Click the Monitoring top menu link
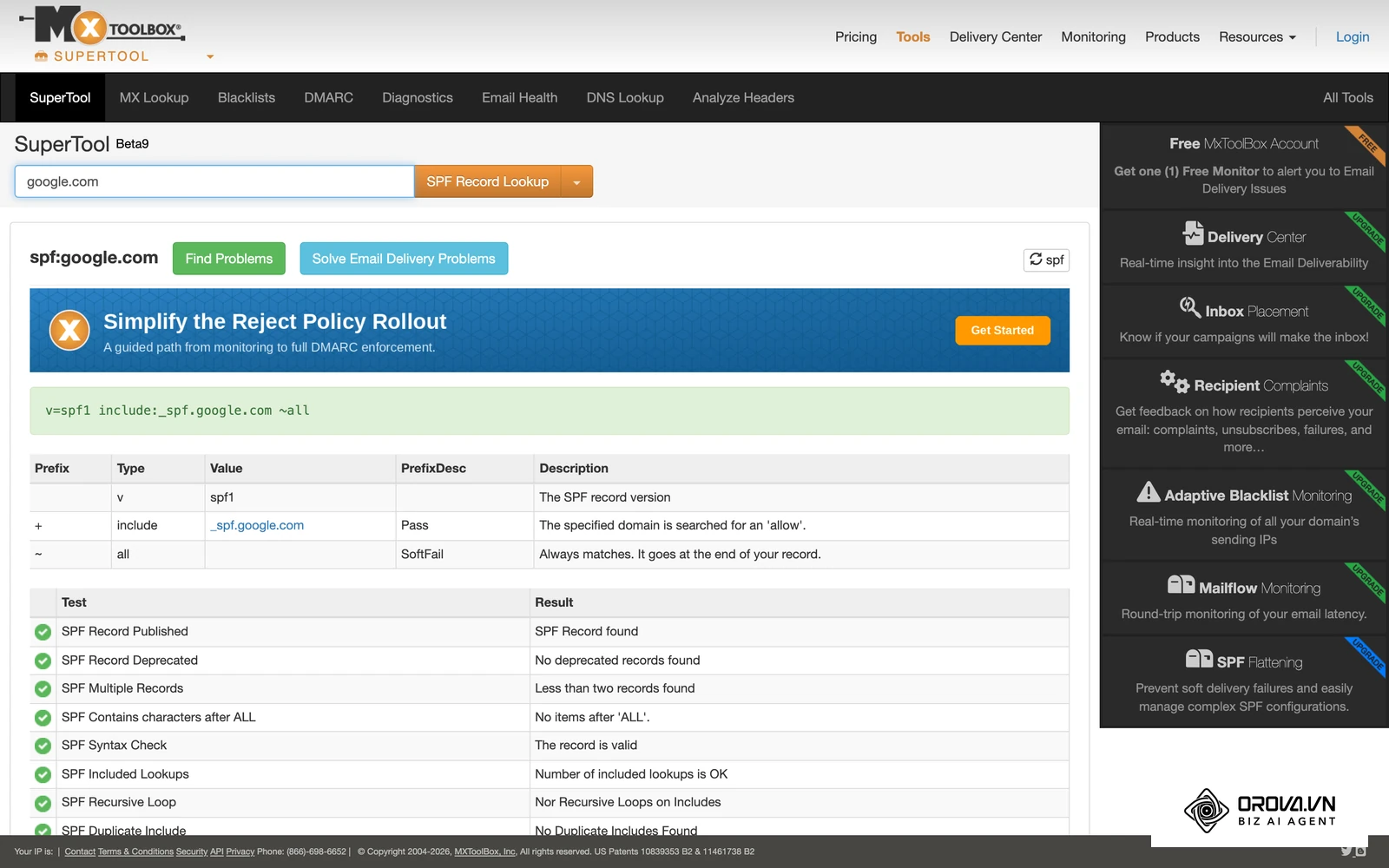Image resolution: width=1389 pixels, height=868 pixels. click(1093, 36)
